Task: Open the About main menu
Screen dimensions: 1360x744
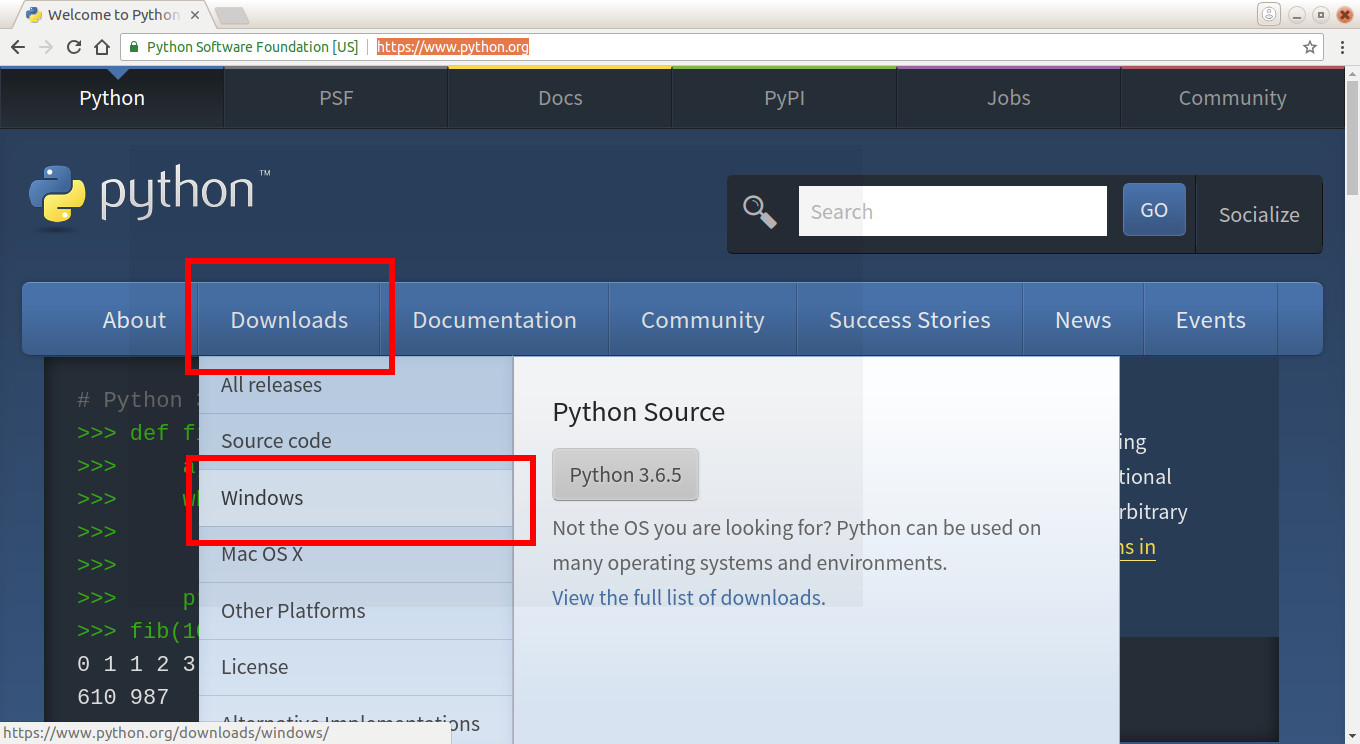Action: pos(134,320)
